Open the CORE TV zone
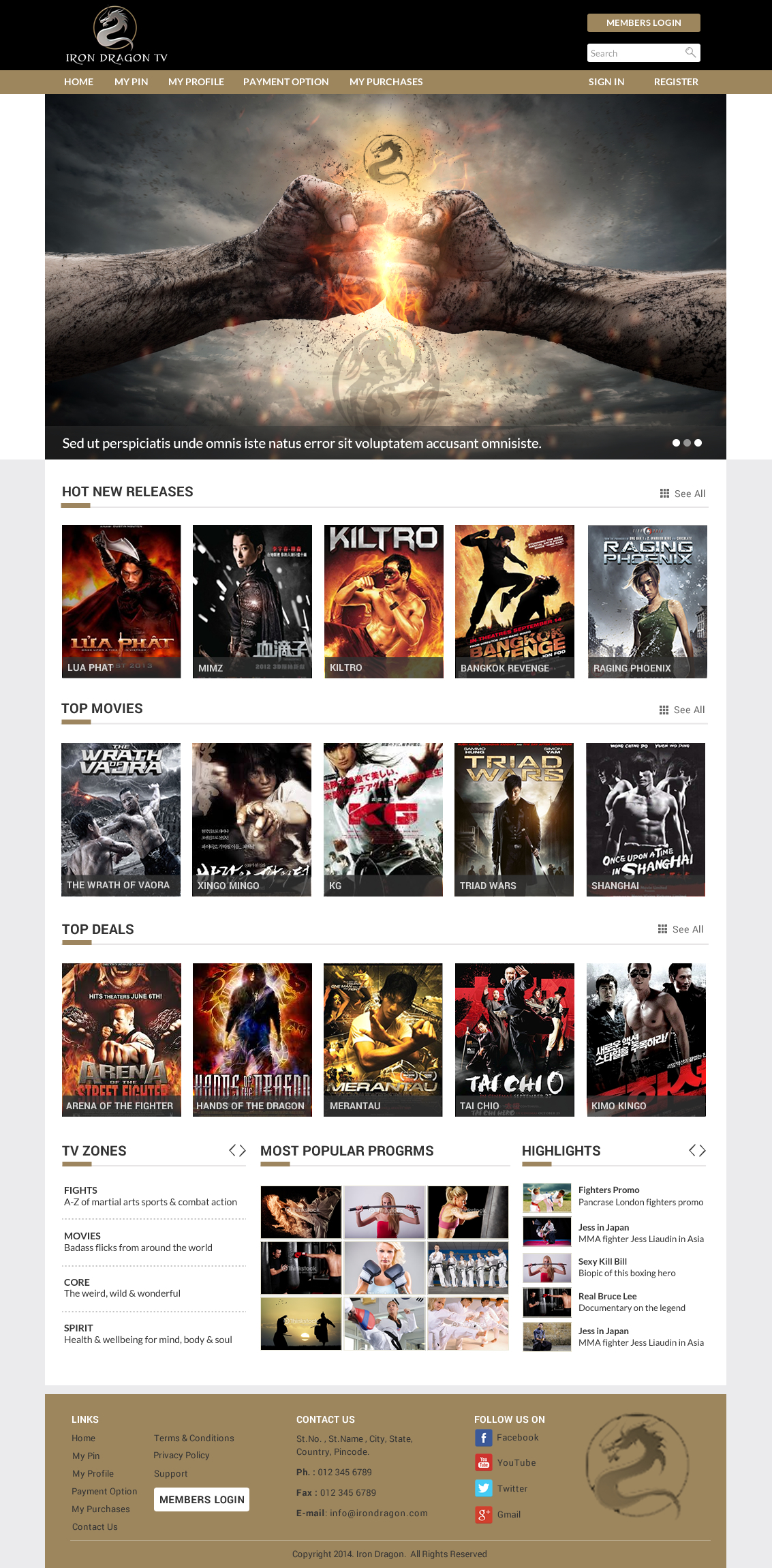 [123, 1288]
